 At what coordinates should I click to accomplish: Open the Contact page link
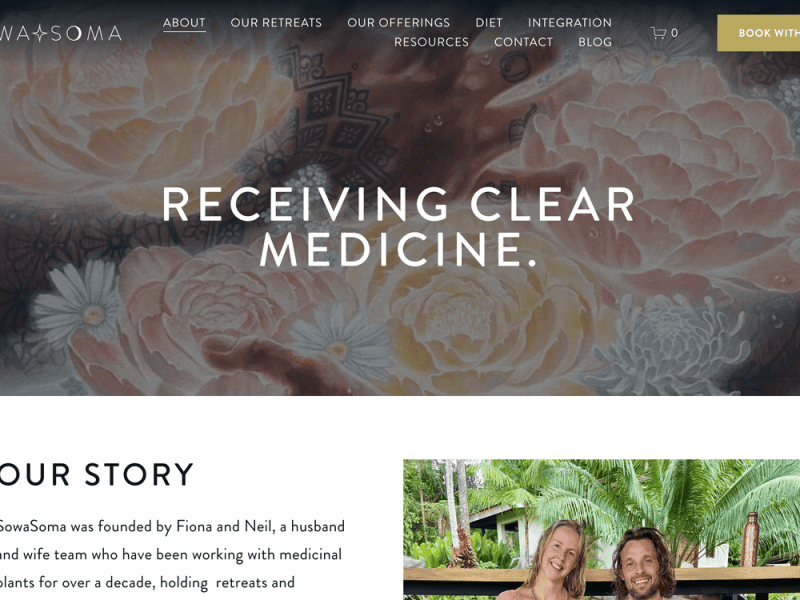pos(523,42)
